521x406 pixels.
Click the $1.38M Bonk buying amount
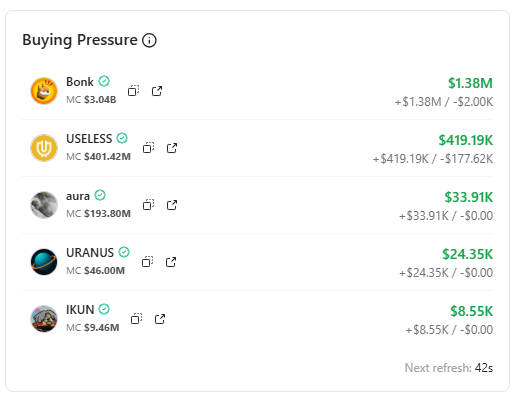470,83
